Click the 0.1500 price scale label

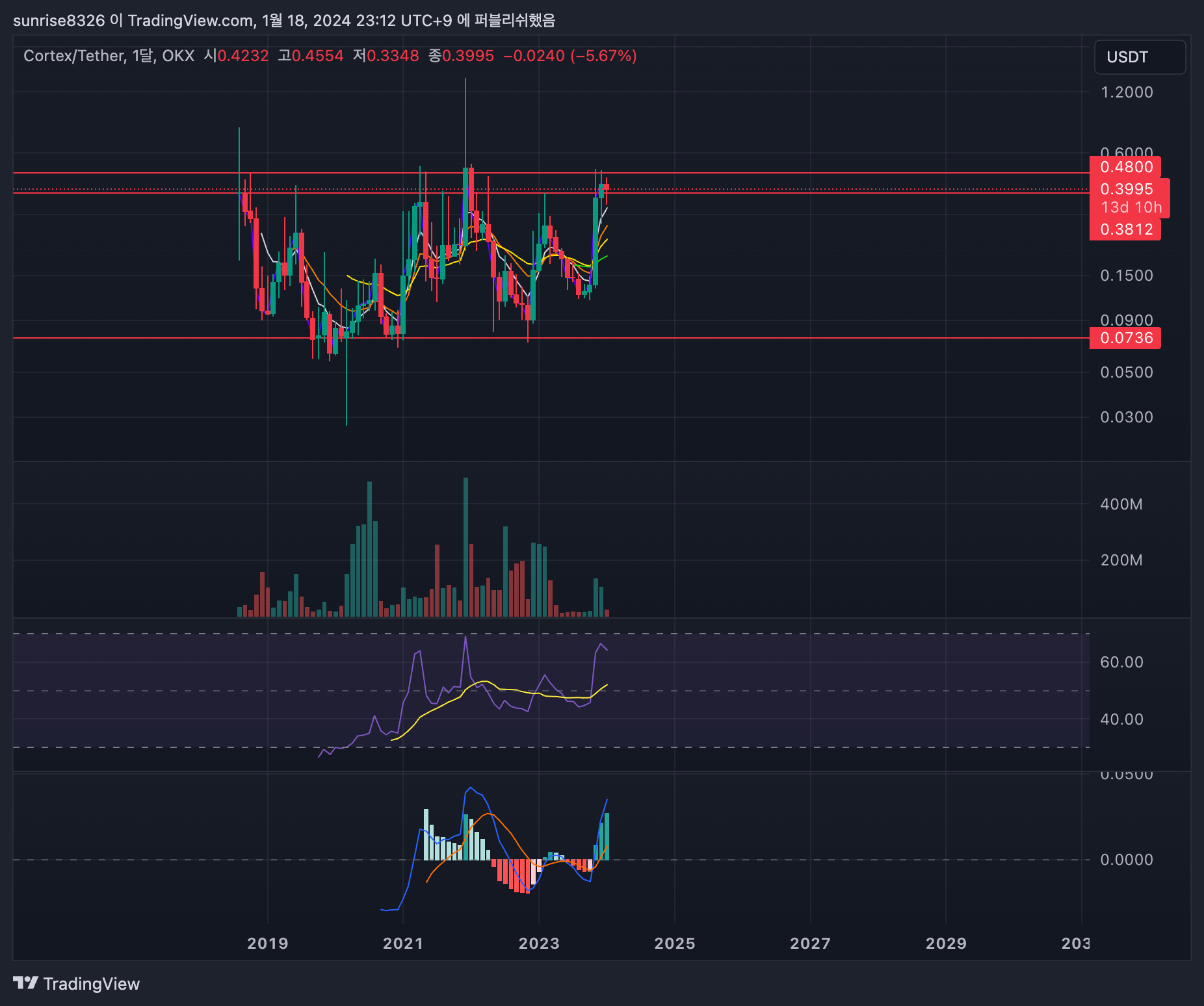click(x=1127, y=276)
